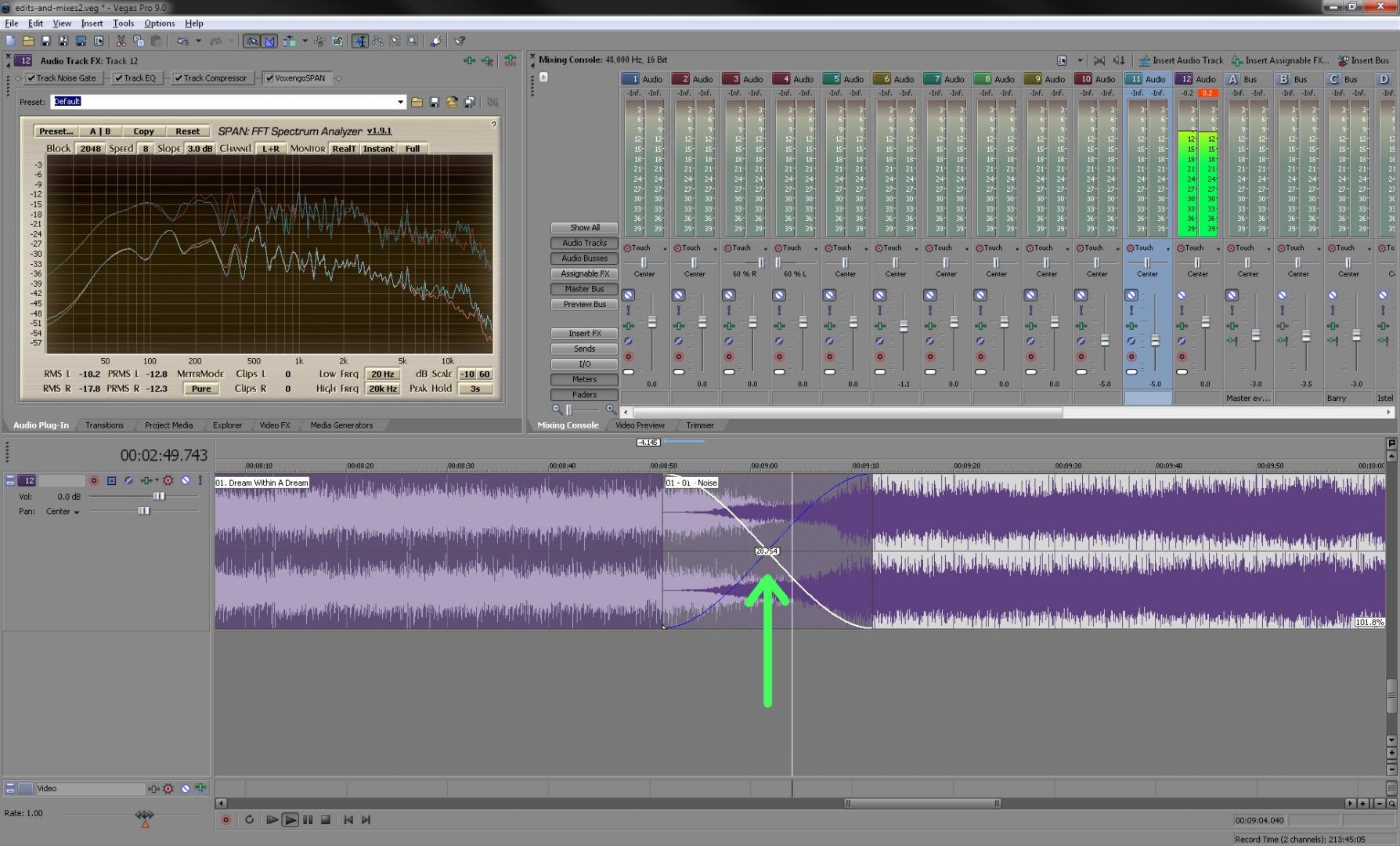Image resolution: width=1400 pixels, height=846 pixels.
Task: Go to project end with transport button
Action: tap(366, 819)
